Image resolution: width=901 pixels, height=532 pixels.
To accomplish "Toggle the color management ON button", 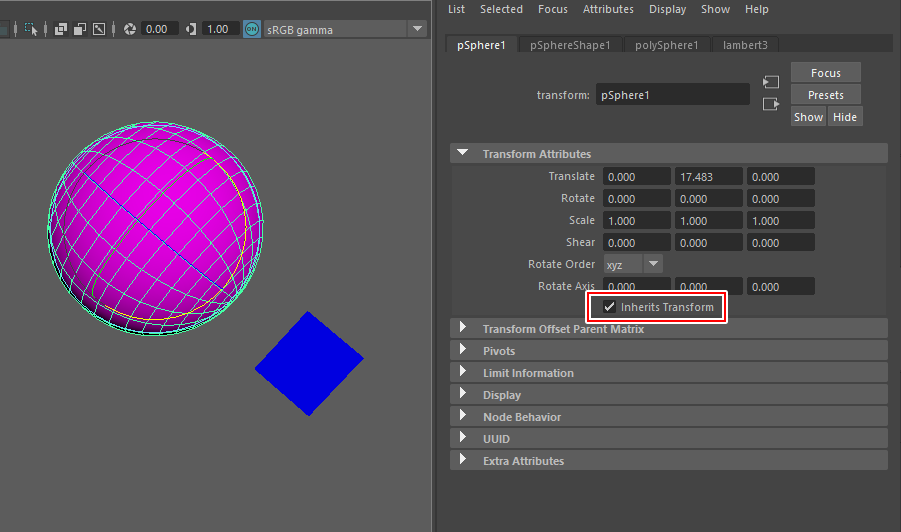I will (251, 29).
